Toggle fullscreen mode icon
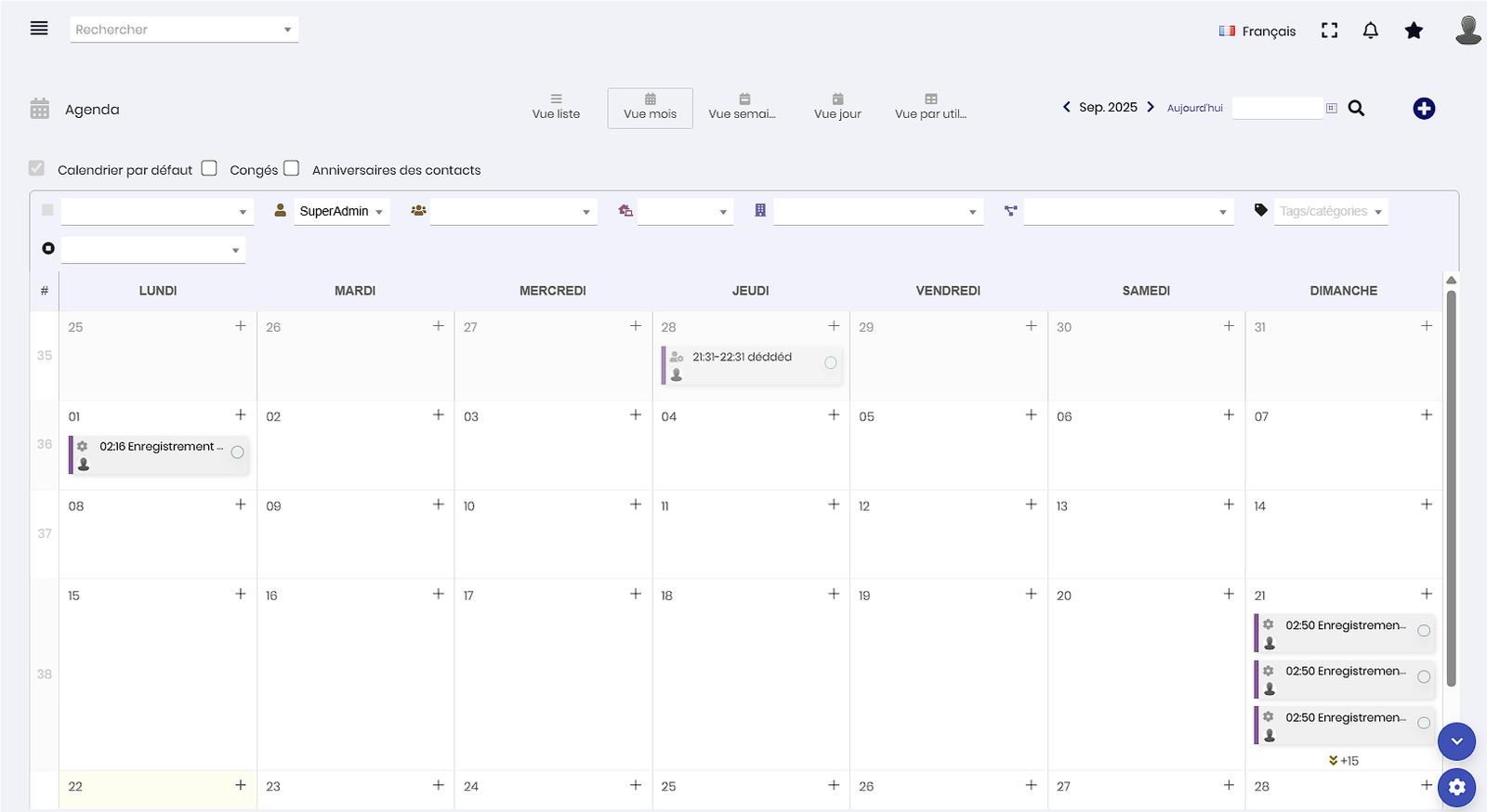This screenshot has width=1487, height=812. (x=1329, y=31)
